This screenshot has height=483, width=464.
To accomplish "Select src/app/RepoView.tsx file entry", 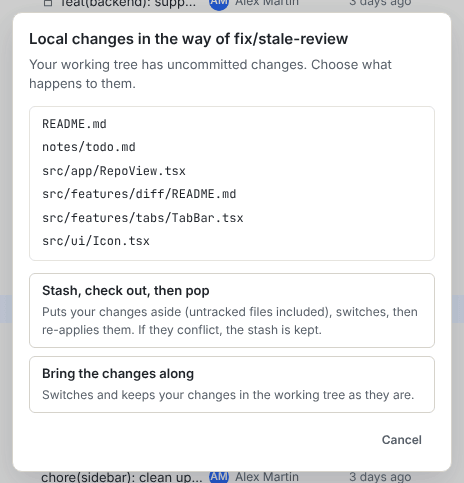I will pos(114,171).
